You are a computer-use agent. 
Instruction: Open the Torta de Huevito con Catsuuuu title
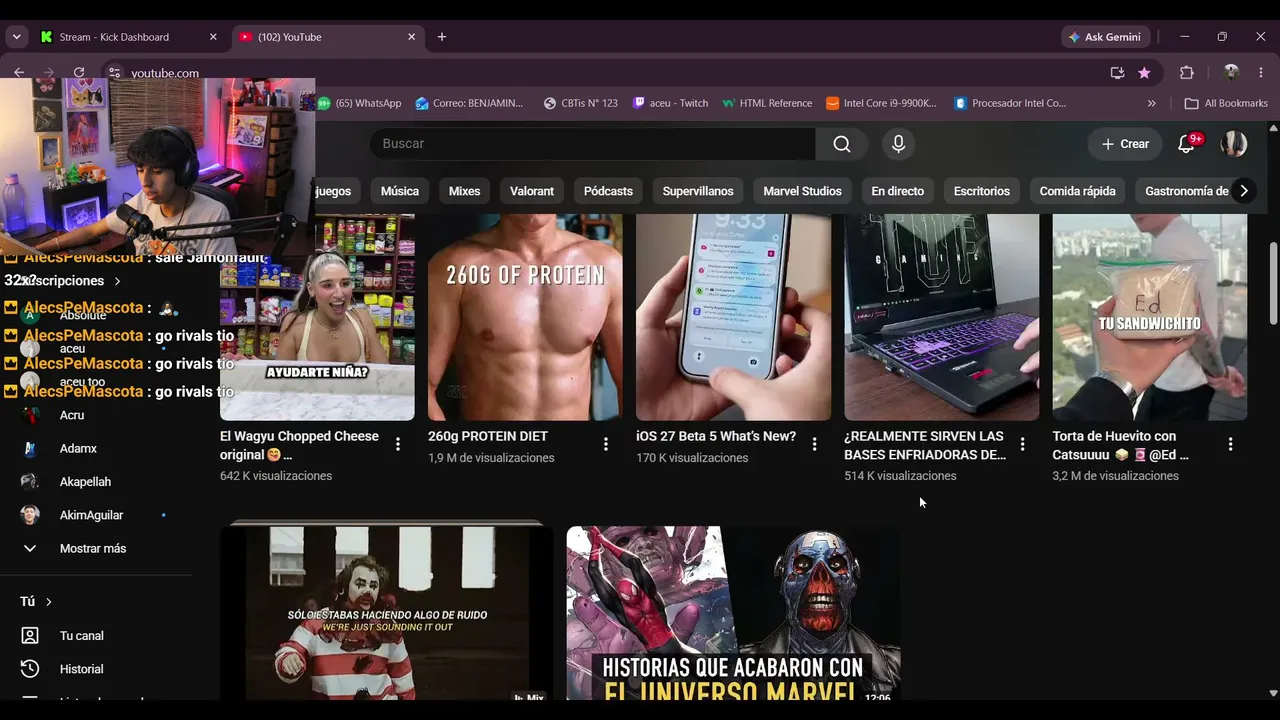point(1120,445)
